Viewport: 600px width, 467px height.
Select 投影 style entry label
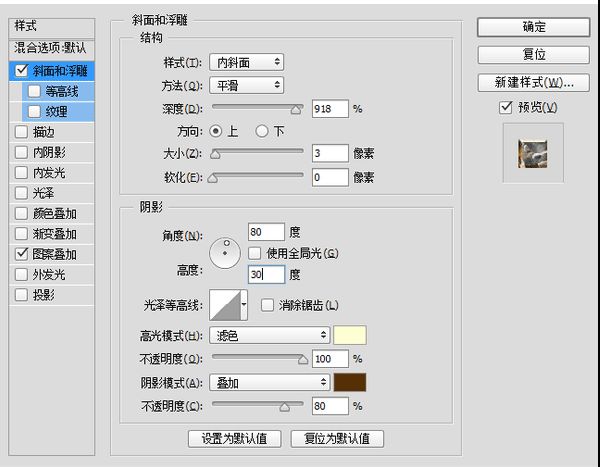click(x=43, y=295)
